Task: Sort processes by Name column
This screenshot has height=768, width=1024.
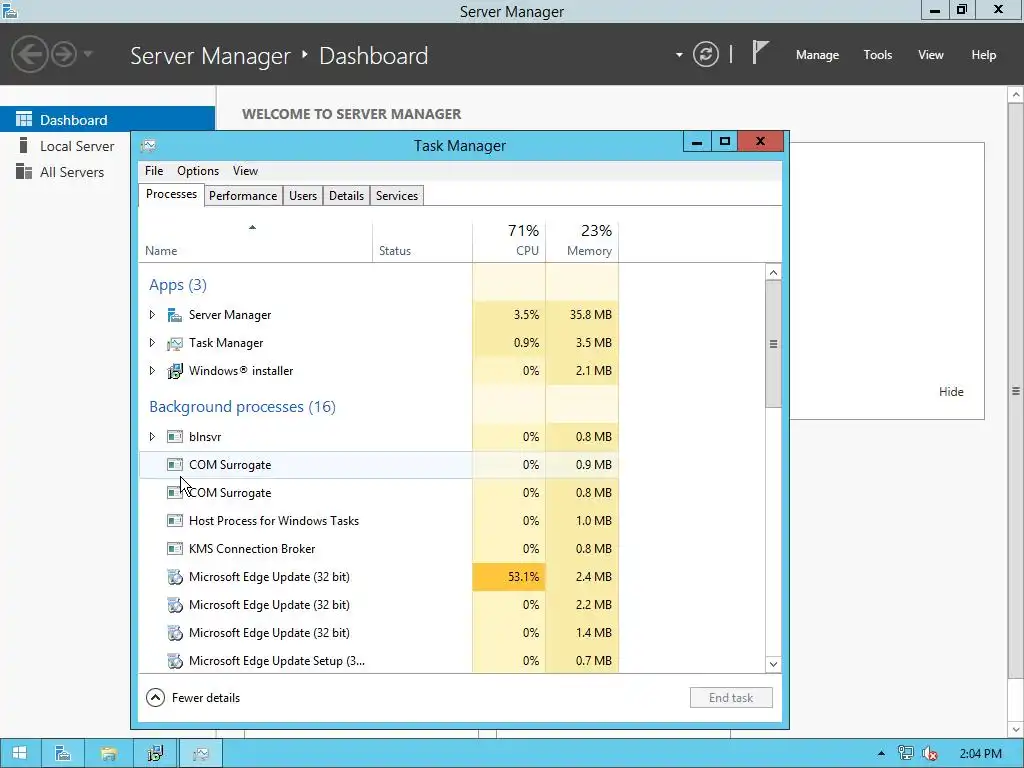Action: (255, 242)
